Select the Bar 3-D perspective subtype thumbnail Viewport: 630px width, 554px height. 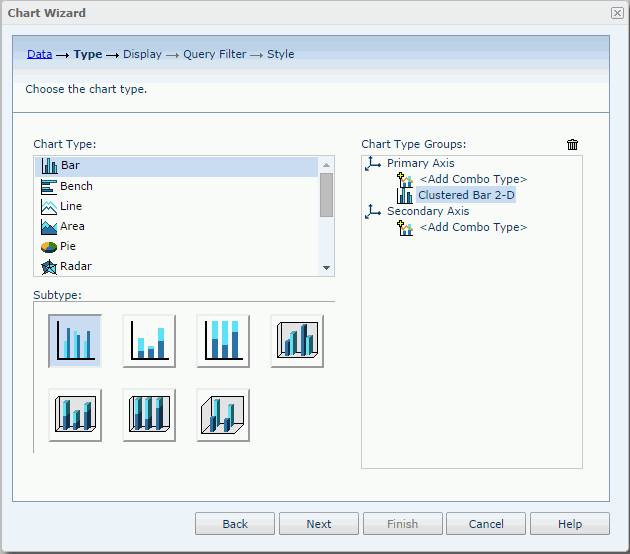click(x=223, y=415)
